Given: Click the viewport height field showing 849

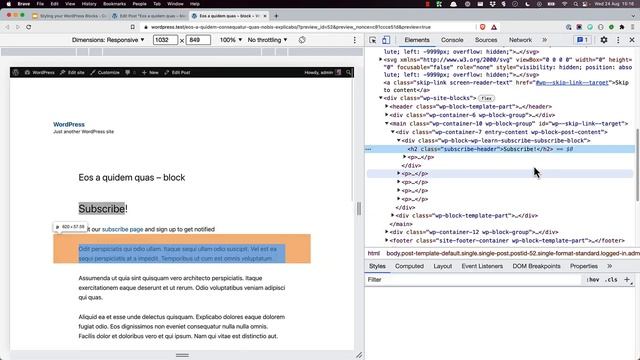Looking at the screenshot, I should click(x=198, y=40).
